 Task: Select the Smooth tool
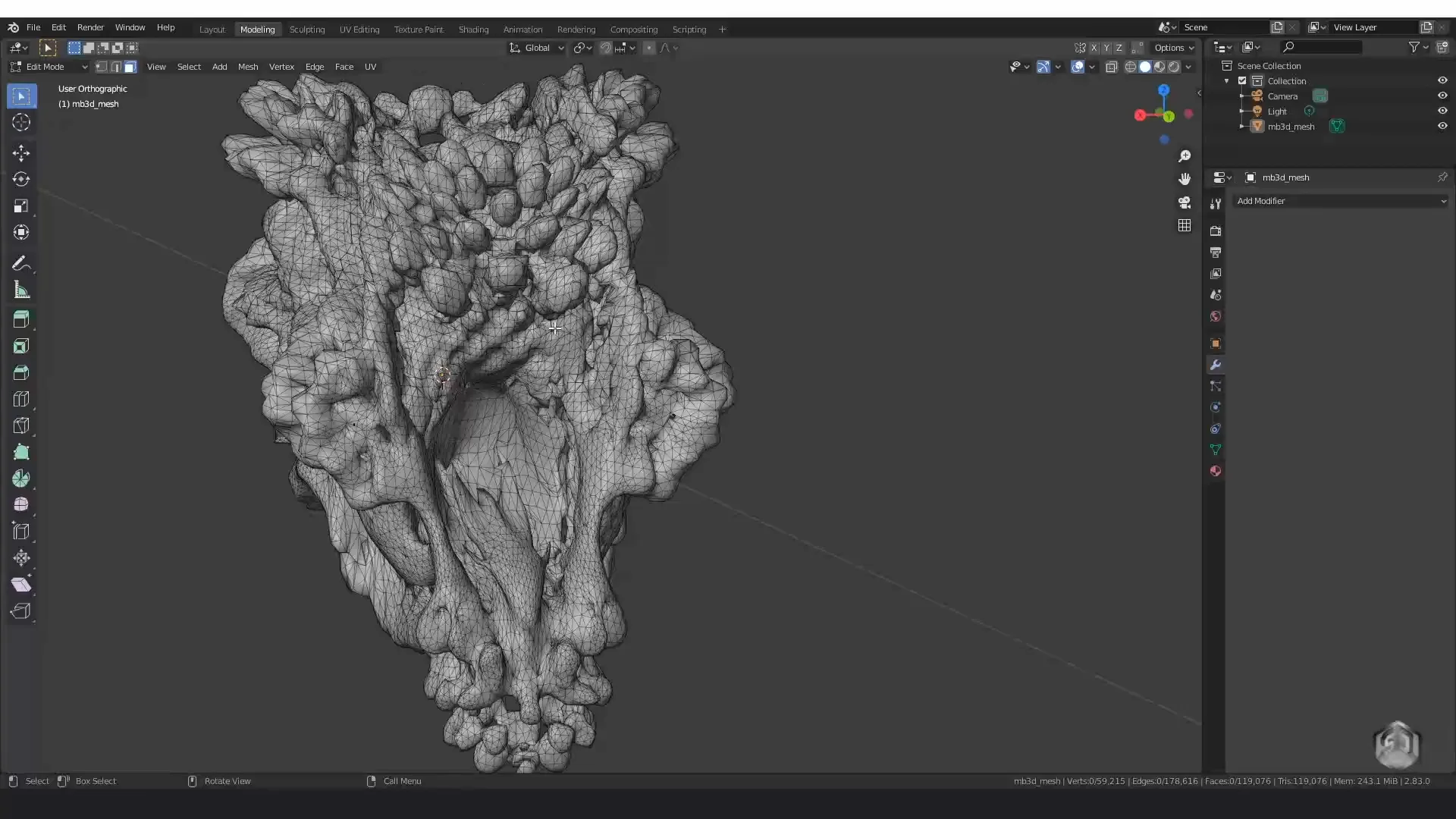pos(21,504)
